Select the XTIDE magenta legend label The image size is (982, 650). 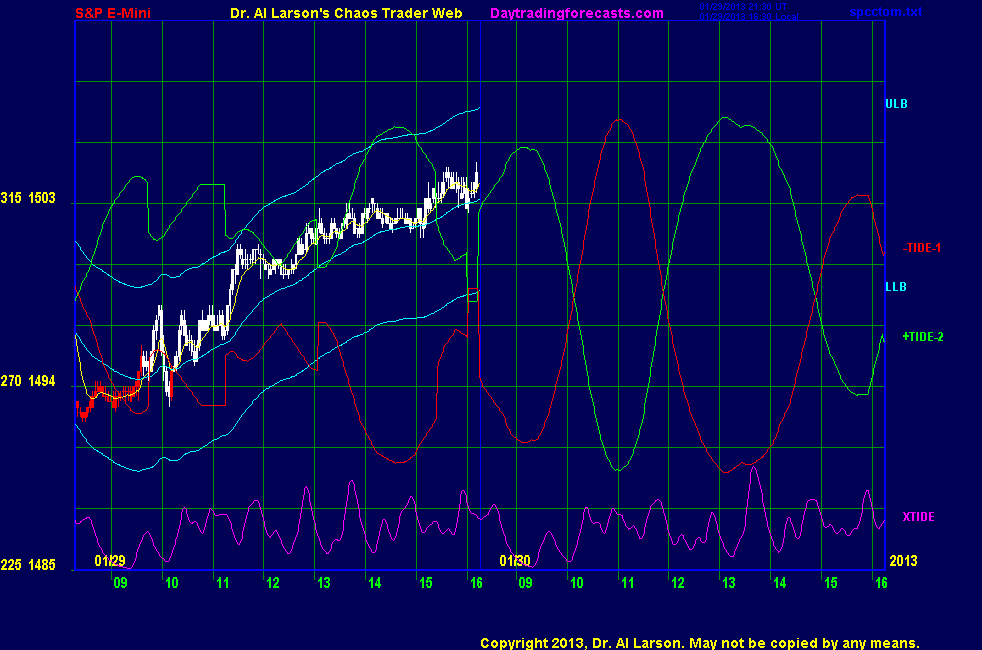pos(918,517)
